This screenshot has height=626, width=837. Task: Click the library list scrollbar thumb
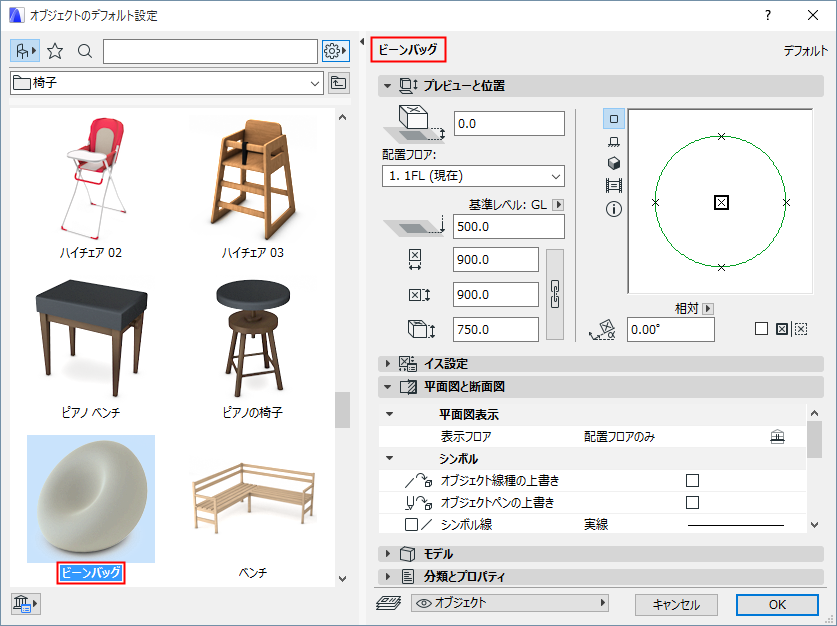342,410
